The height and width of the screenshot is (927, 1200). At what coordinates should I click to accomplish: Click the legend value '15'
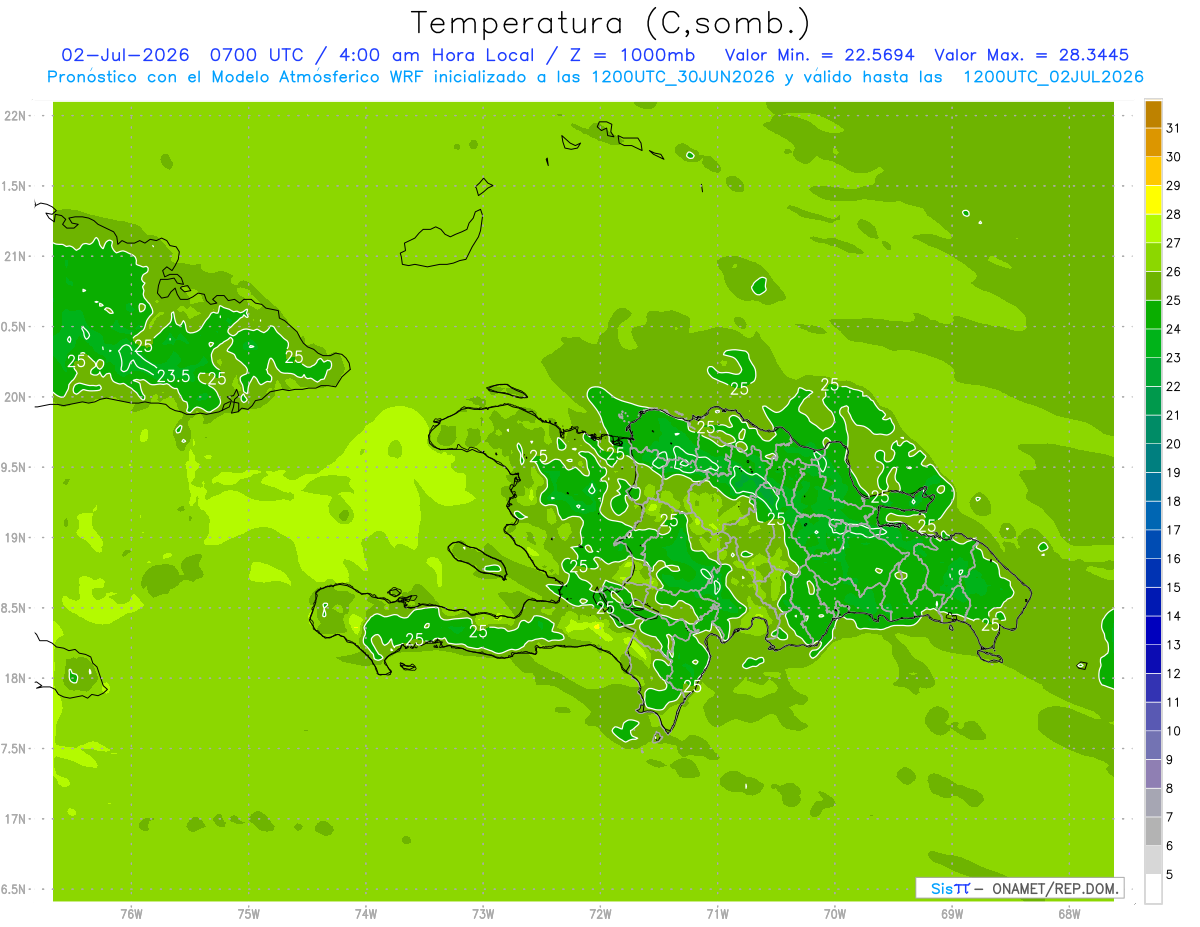pyautogui.click(x=1174, y=588)
